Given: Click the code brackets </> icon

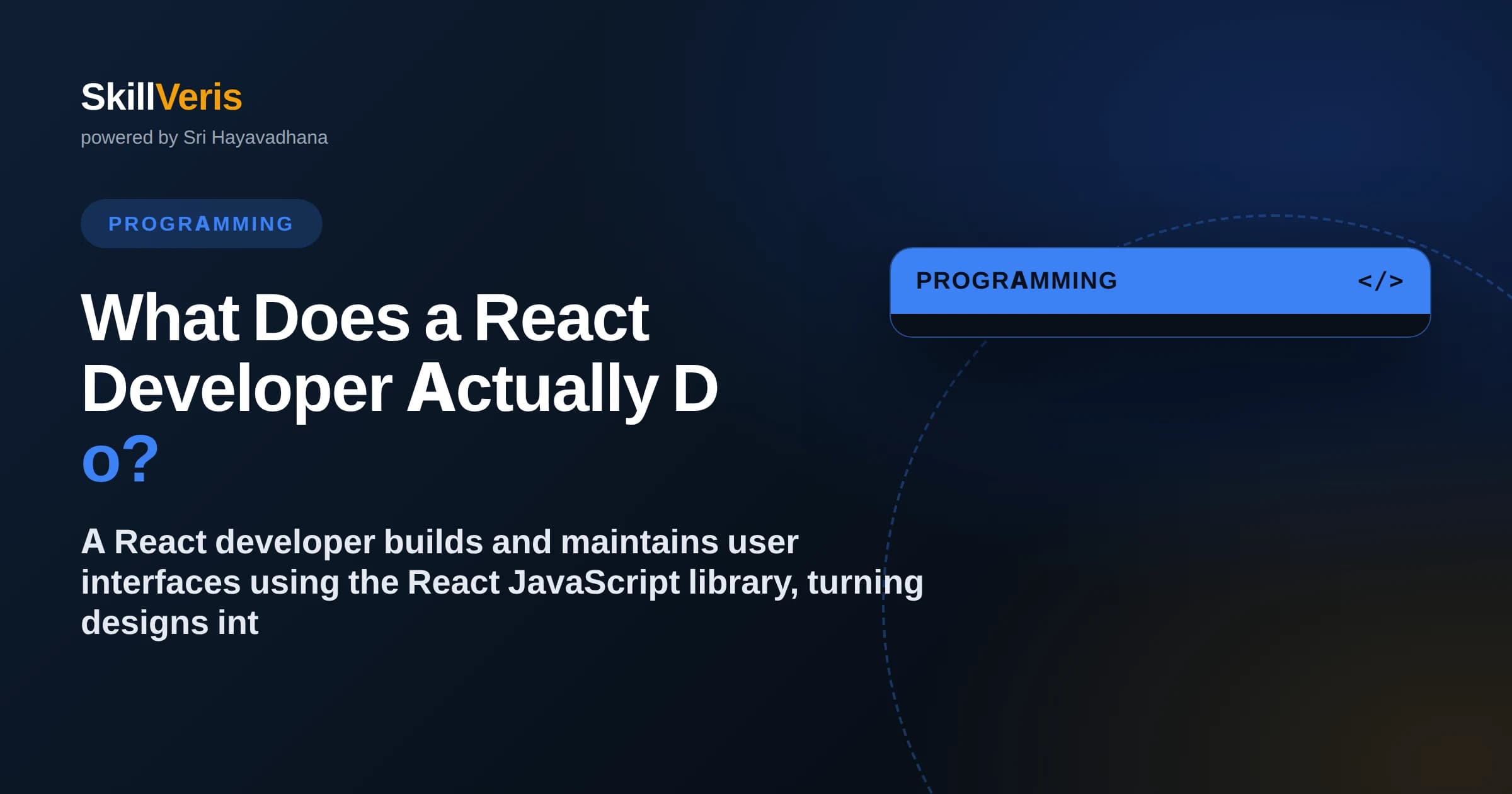Looking at the screenshot, I should [1380, 280].
